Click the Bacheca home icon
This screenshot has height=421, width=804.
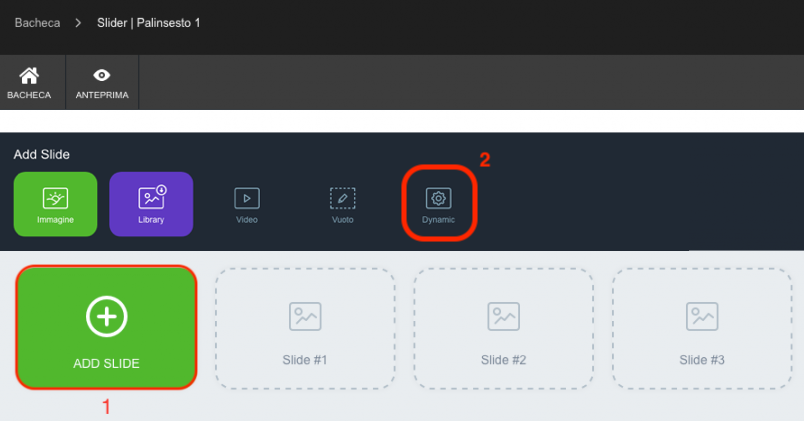tap(29, 75)
